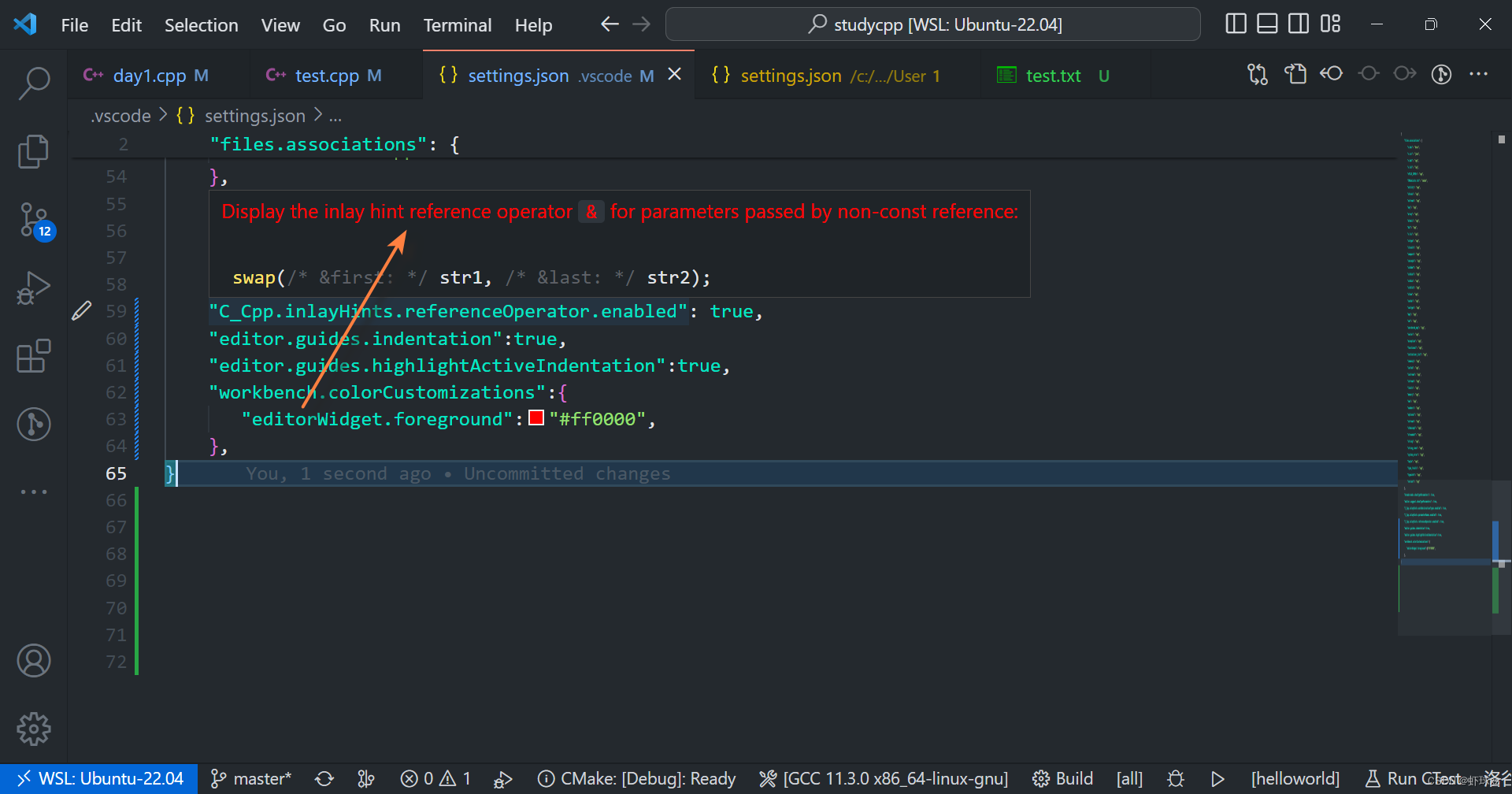Open More Actions ellipsis in editor toolbar
This screenshot has width=1512, height=794.
click(x=1478, y=74)
